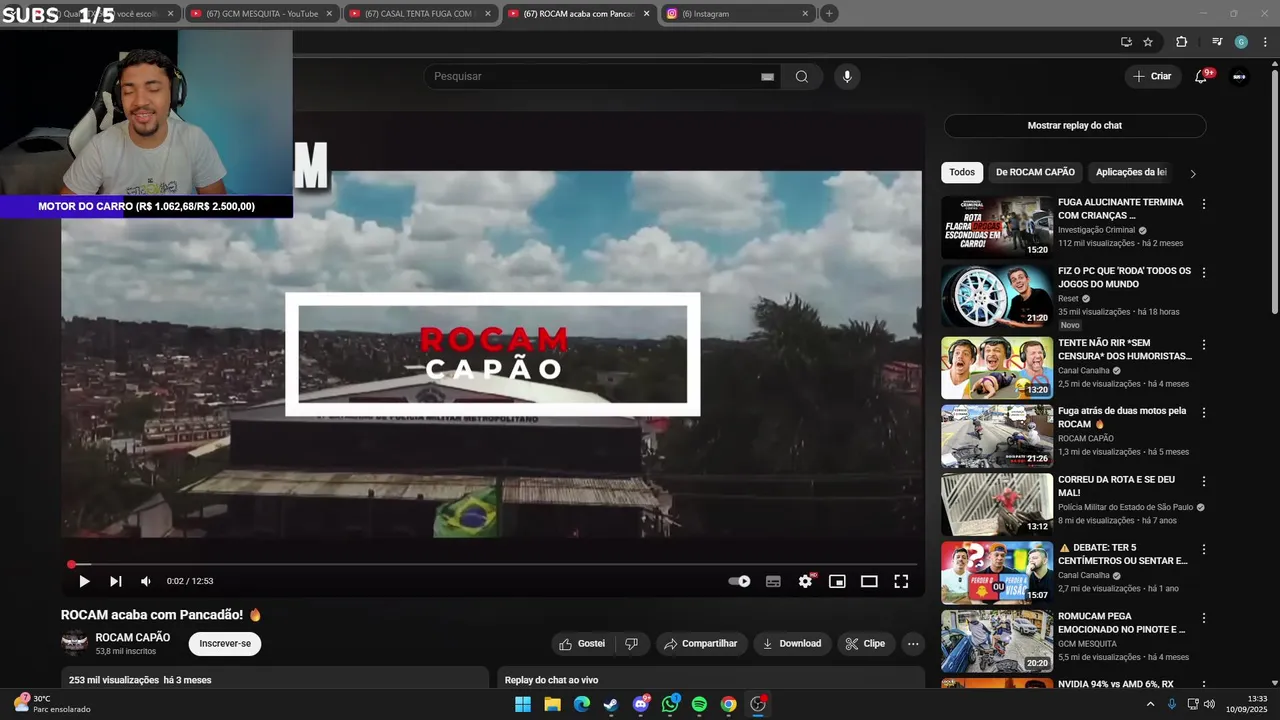Viewport: 1280px width, 720px height.
Task: Enter fullscreen mode
Action: tap(901, 581)
